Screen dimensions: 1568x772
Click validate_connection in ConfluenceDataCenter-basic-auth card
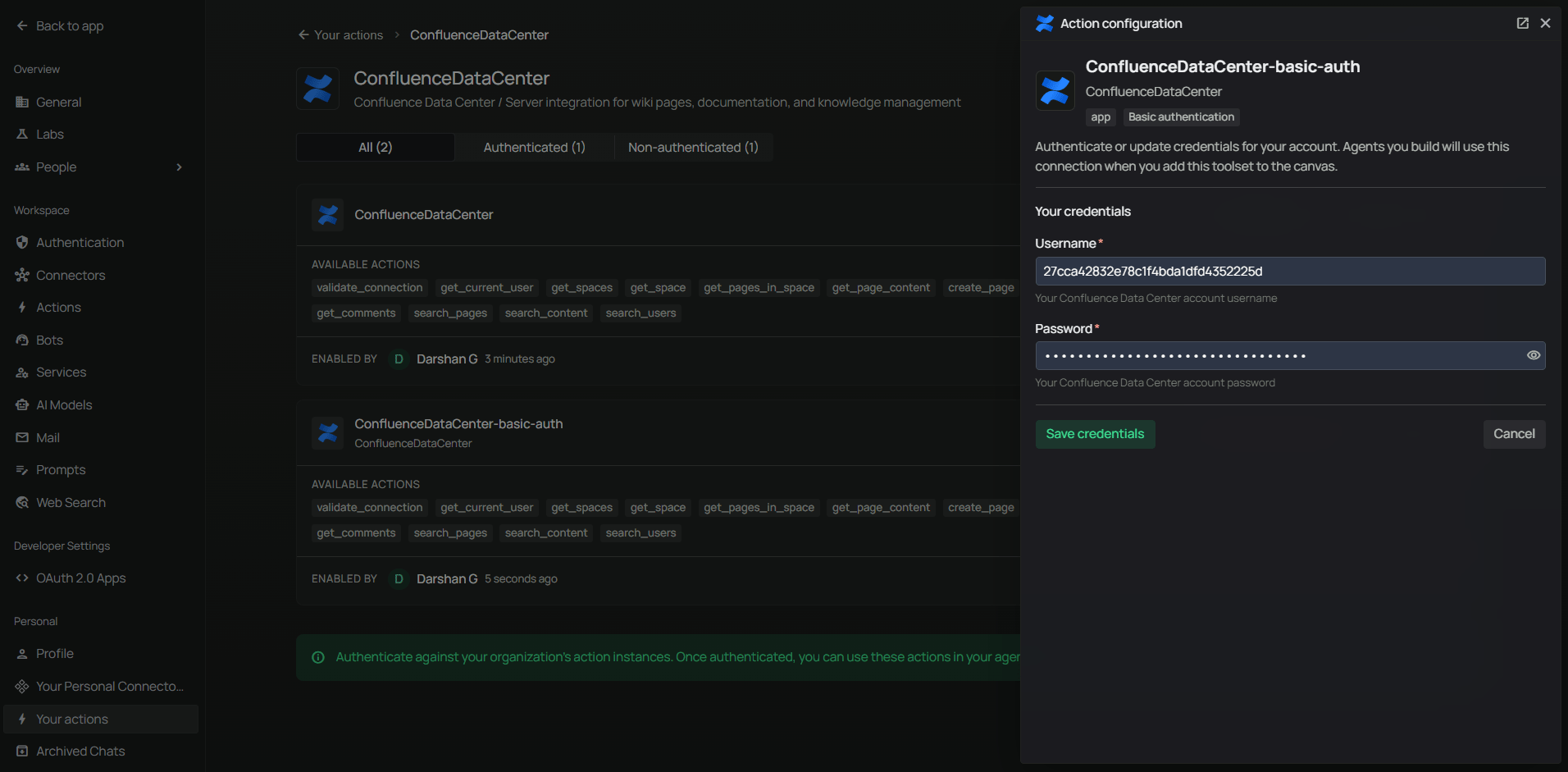click(x=370, y=508)
